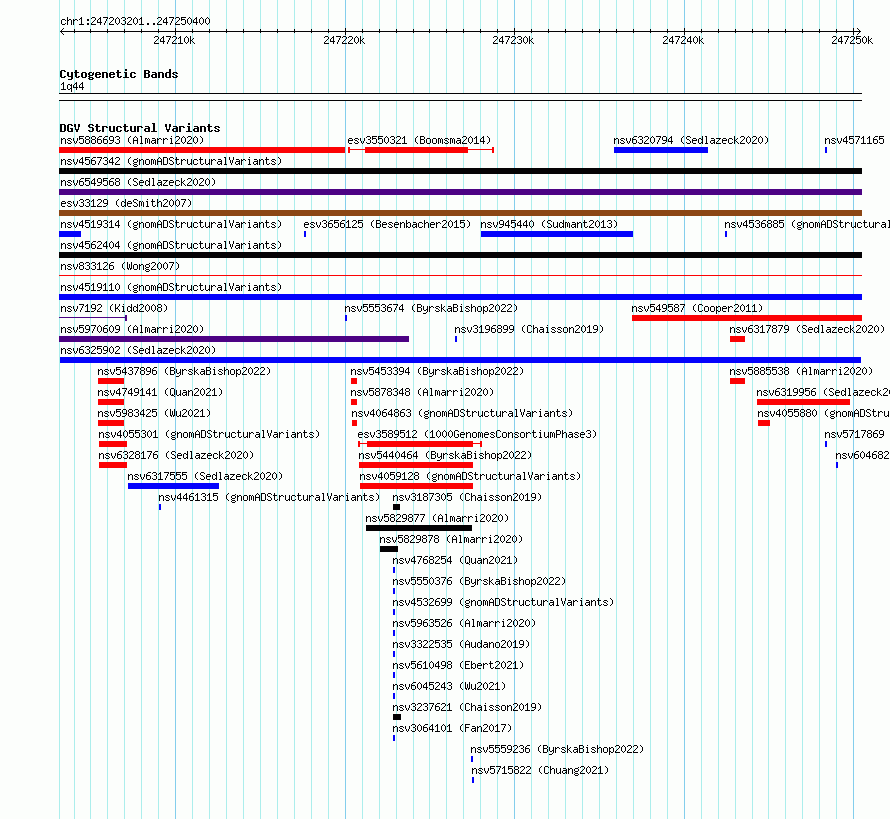This screenshot has height=819, width=890.
Task: Open nsv4536885 gnomAD label
Action: 807,224
